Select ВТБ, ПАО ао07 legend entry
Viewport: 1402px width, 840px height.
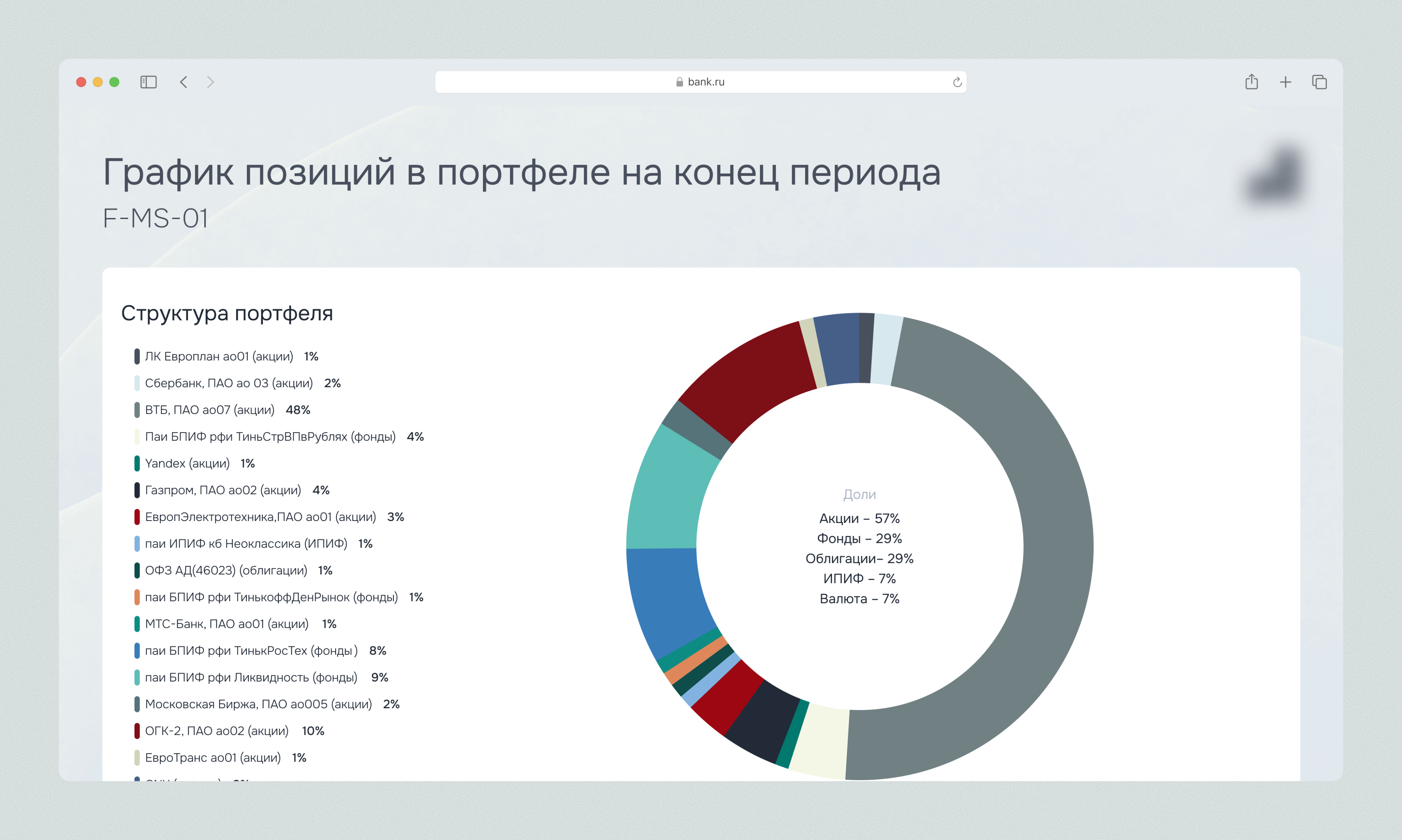tap(209, 410)
